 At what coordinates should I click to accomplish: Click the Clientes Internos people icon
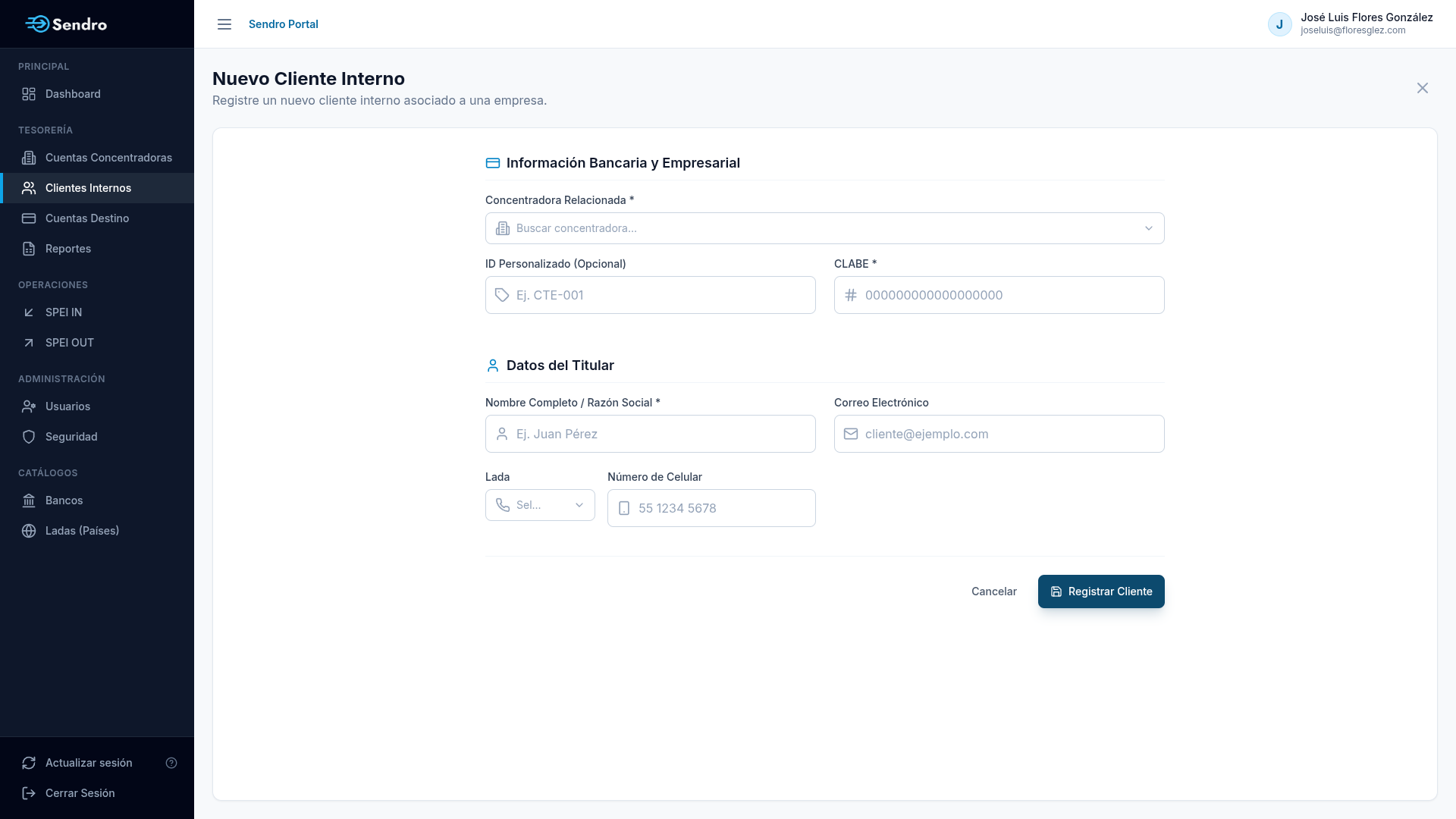pyautogui.click(x=29, y=188)
